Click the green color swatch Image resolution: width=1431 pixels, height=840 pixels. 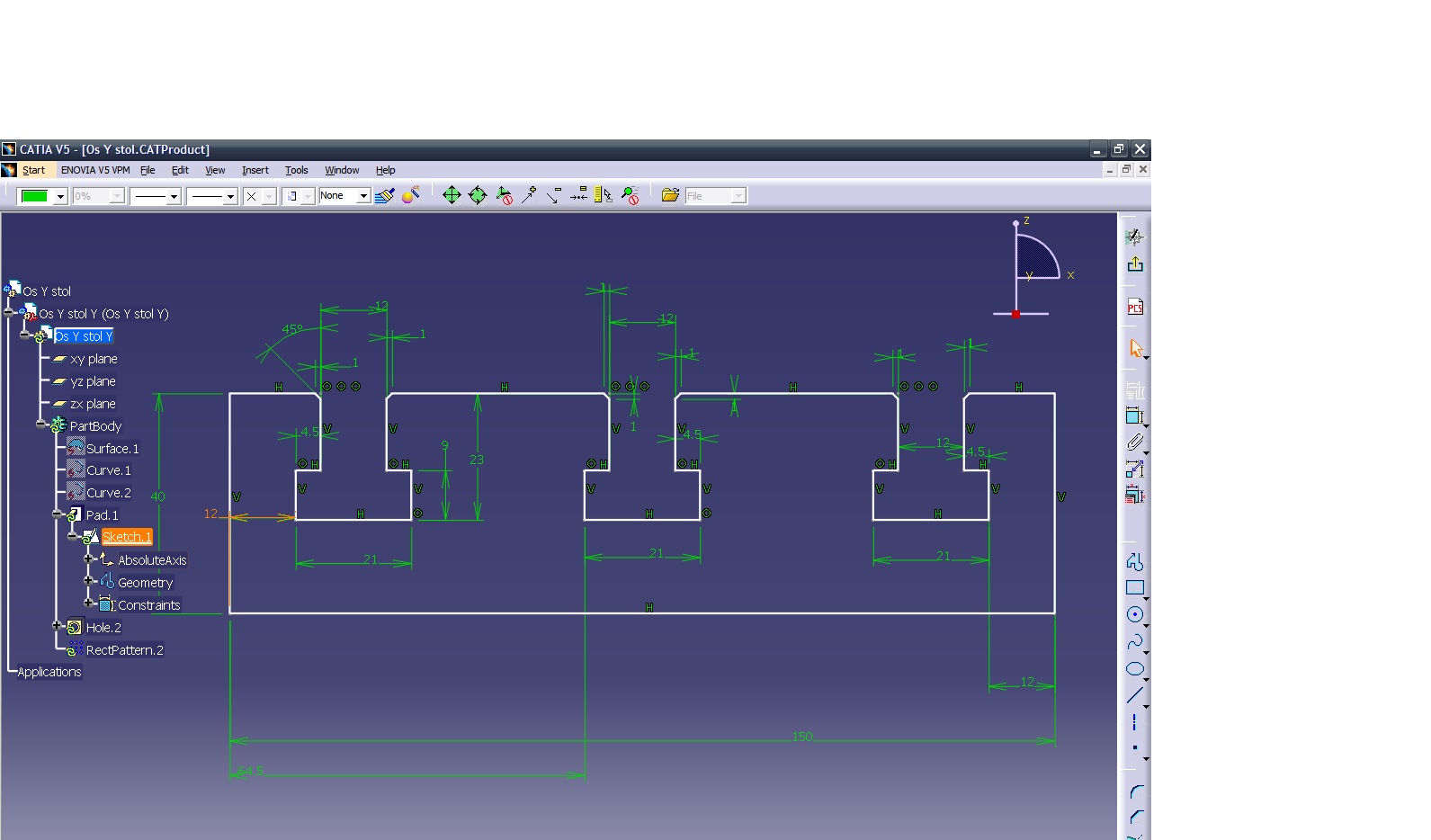35,196
